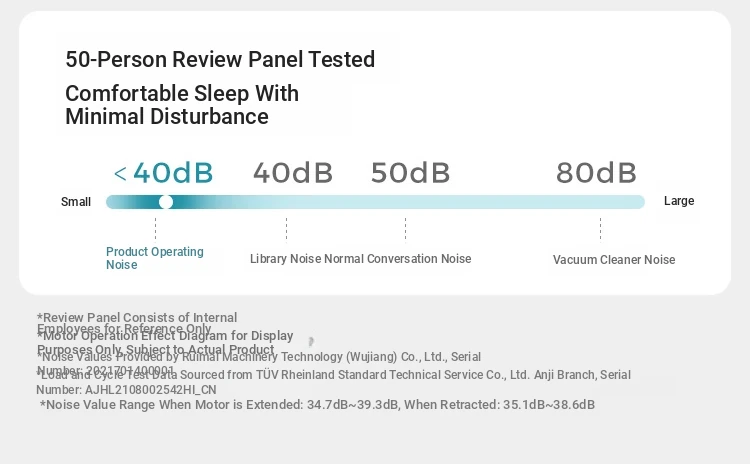Click the '<40dB' teal label

pyautogui.click(x=163, y=173)
